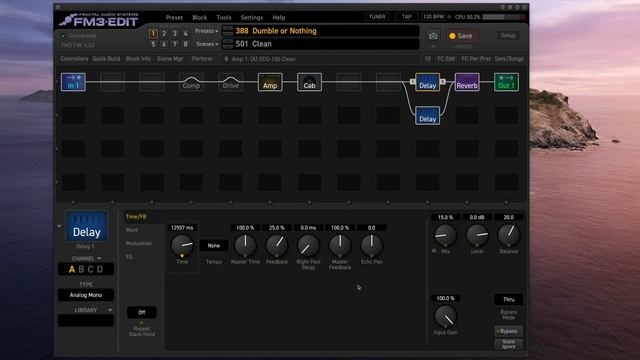Select the Reverb block in the grid

pos(467,82)
